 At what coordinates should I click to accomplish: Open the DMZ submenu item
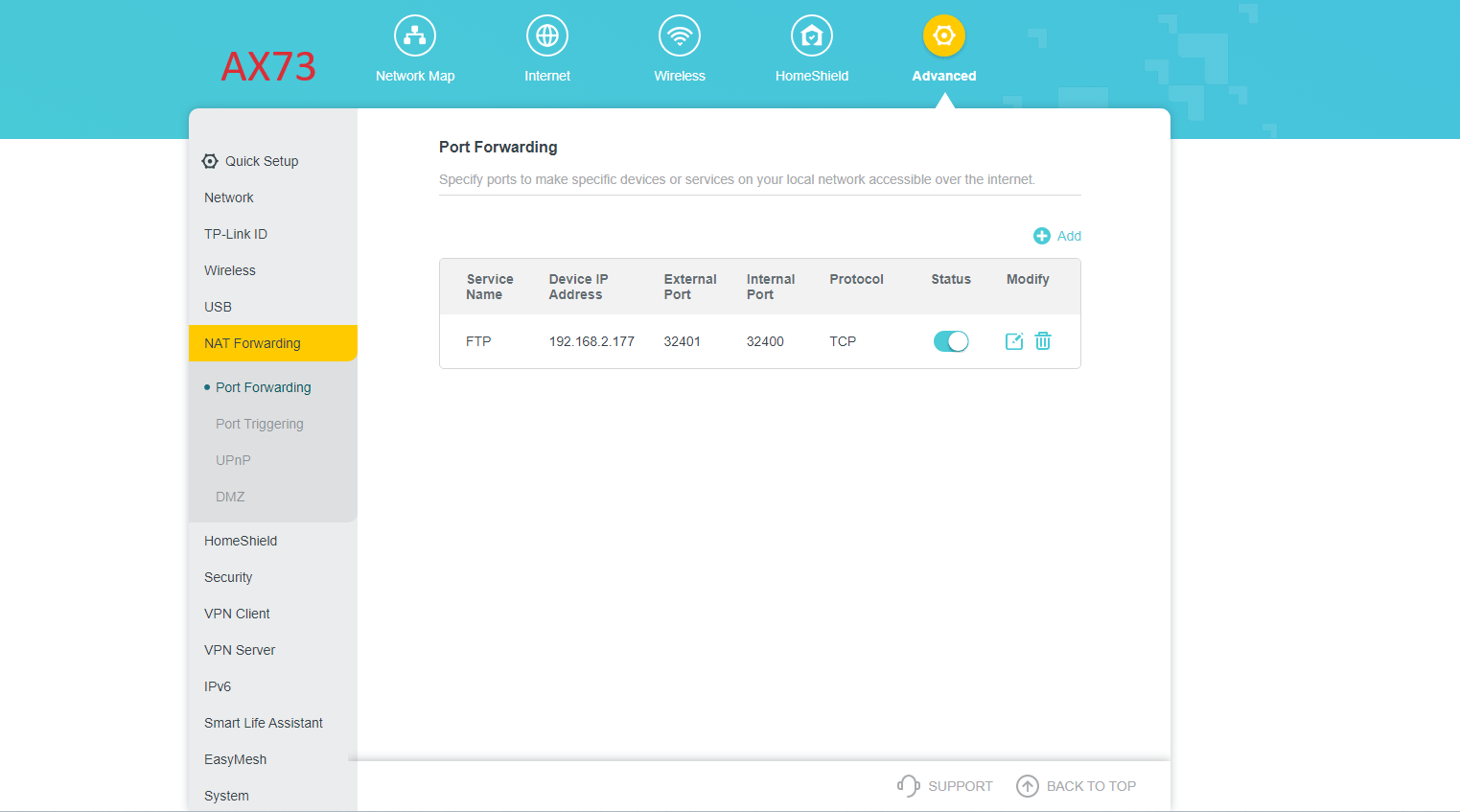(x=230, y=497)
